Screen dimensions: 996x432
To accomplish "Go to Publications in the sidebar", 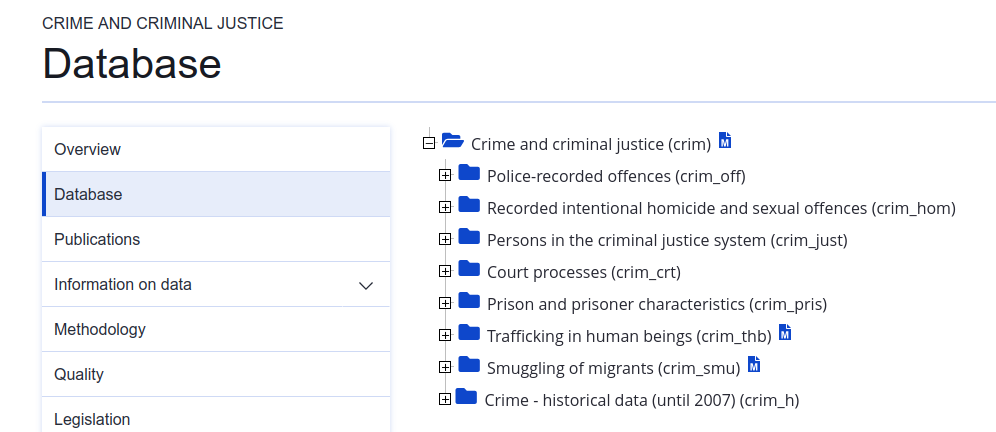I will (216, 240).
